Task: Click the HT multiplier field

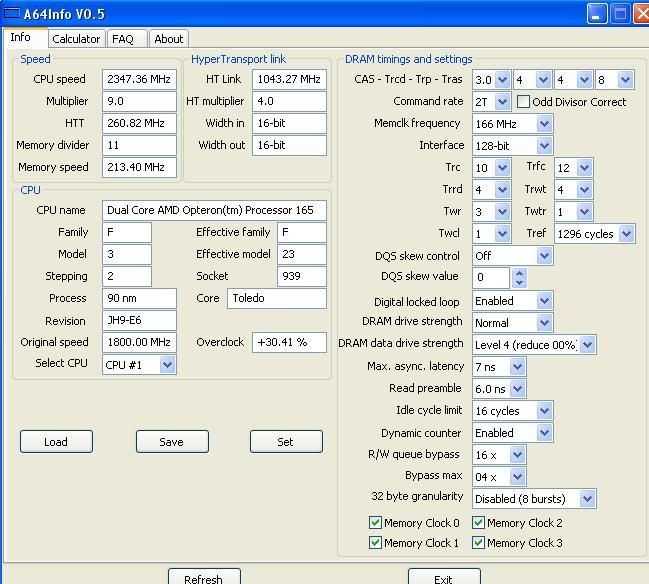Action: point(289,101)
